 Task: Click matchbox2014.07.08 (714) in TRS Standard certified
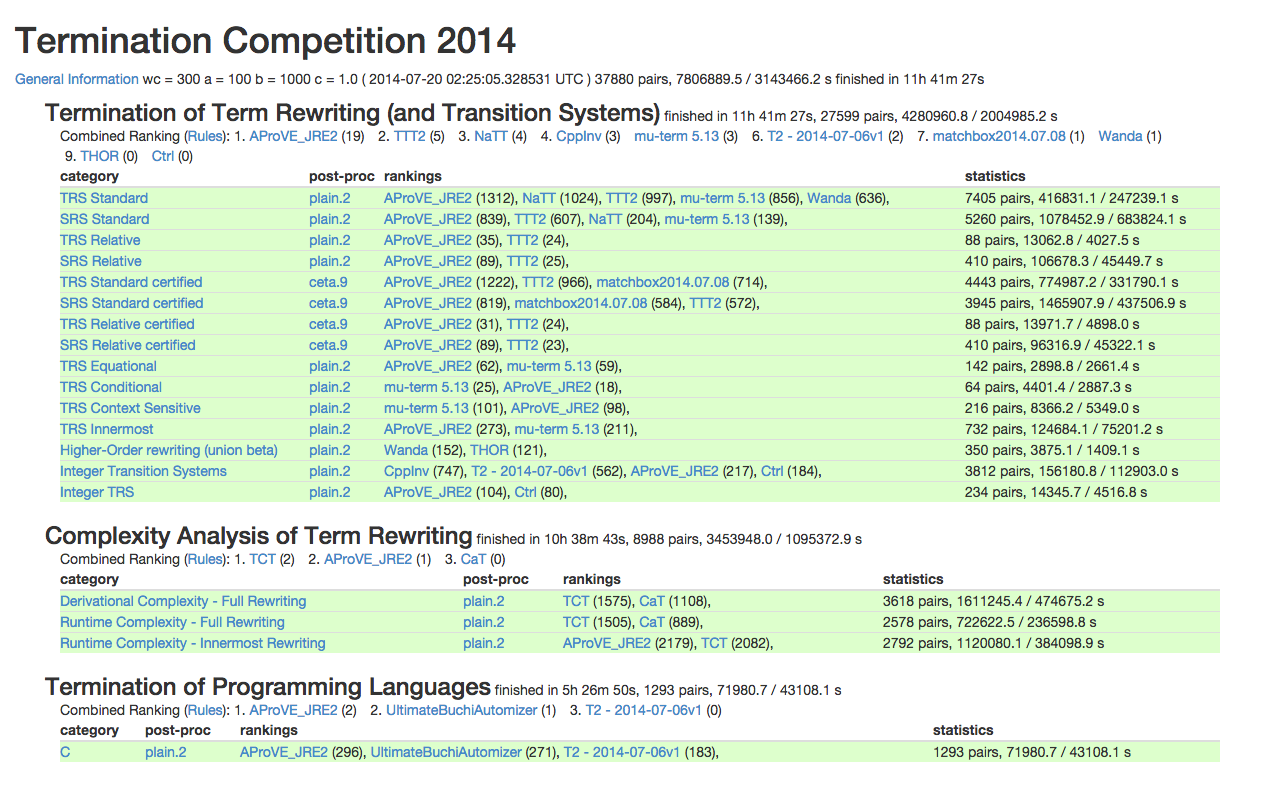click(x=663, y=282)
